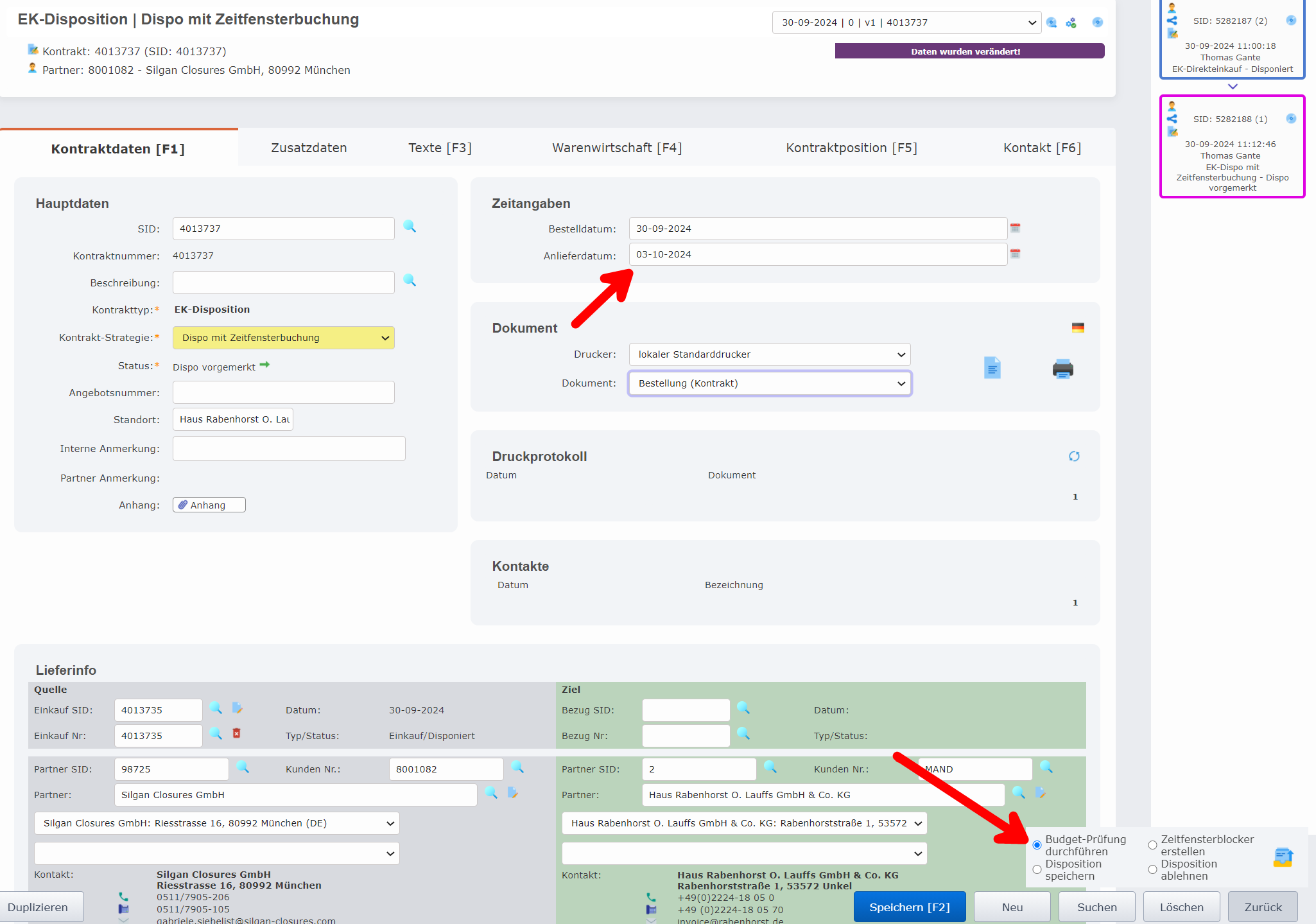Select Zeitfensterblocker erstellen radio option
1316x924 pixels.
coord(1152,845)
